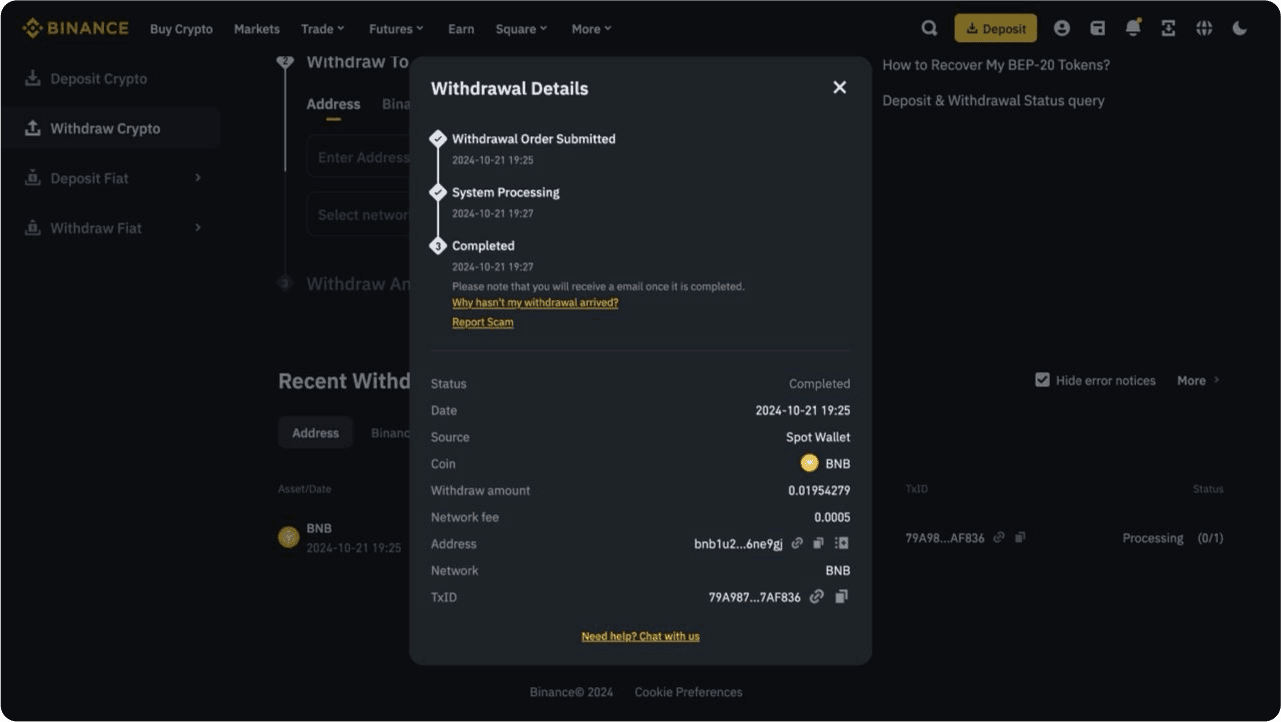Open address link icon beside bnb1u2...6ne9gj
The image size is (1281, 722).
[x=797, y=543]
